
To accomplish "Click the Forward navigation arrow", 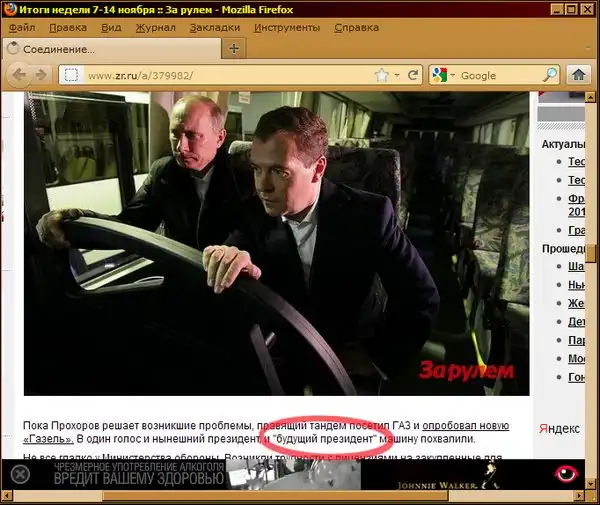I will coord(43,75).
